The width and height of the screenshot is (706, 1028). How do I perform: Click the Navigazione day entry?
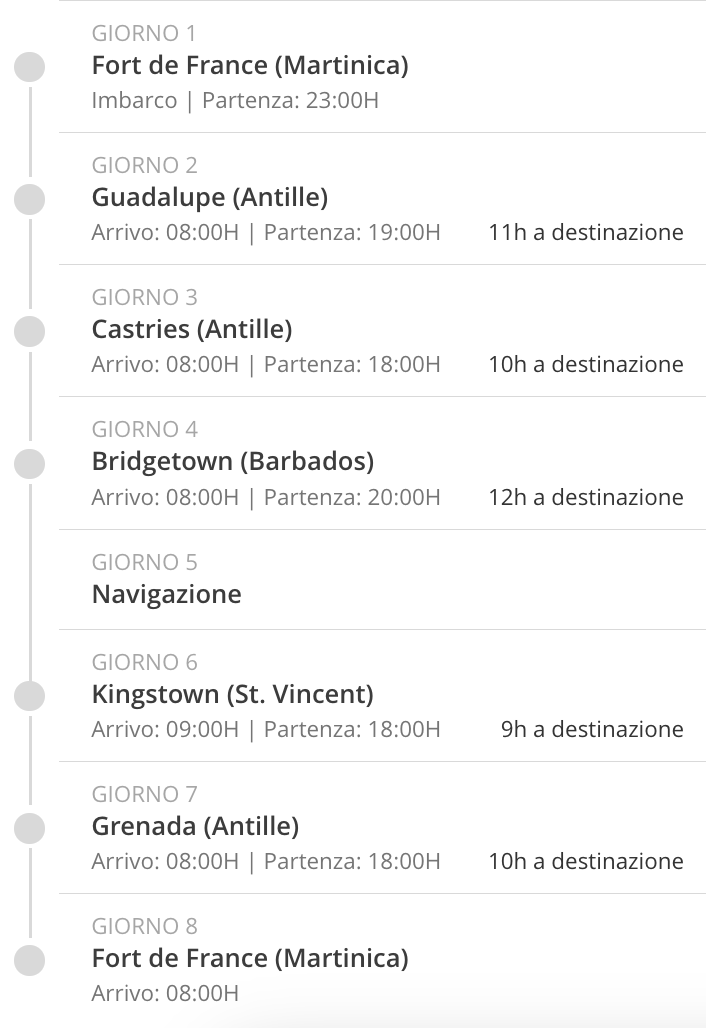click(167, 595)
